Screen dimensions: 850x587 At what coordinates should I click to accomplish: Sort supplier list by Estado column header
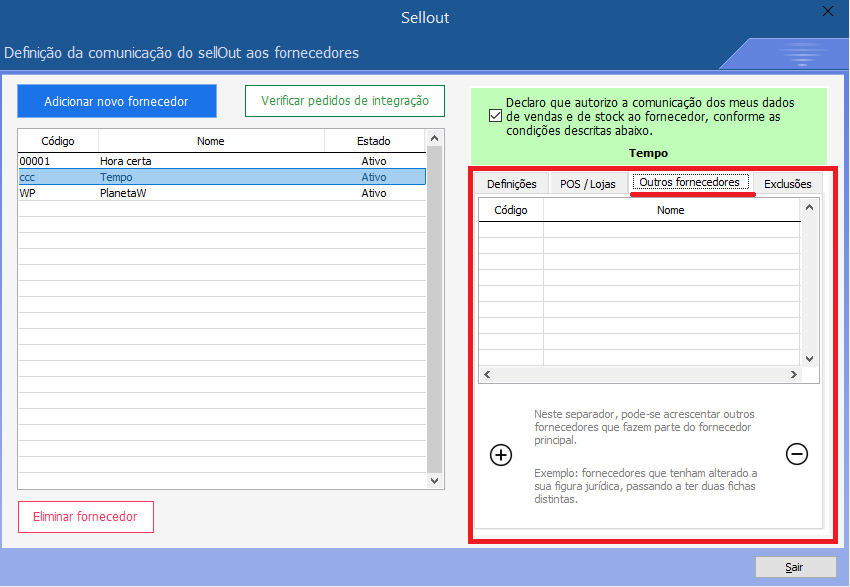point(373,141)
